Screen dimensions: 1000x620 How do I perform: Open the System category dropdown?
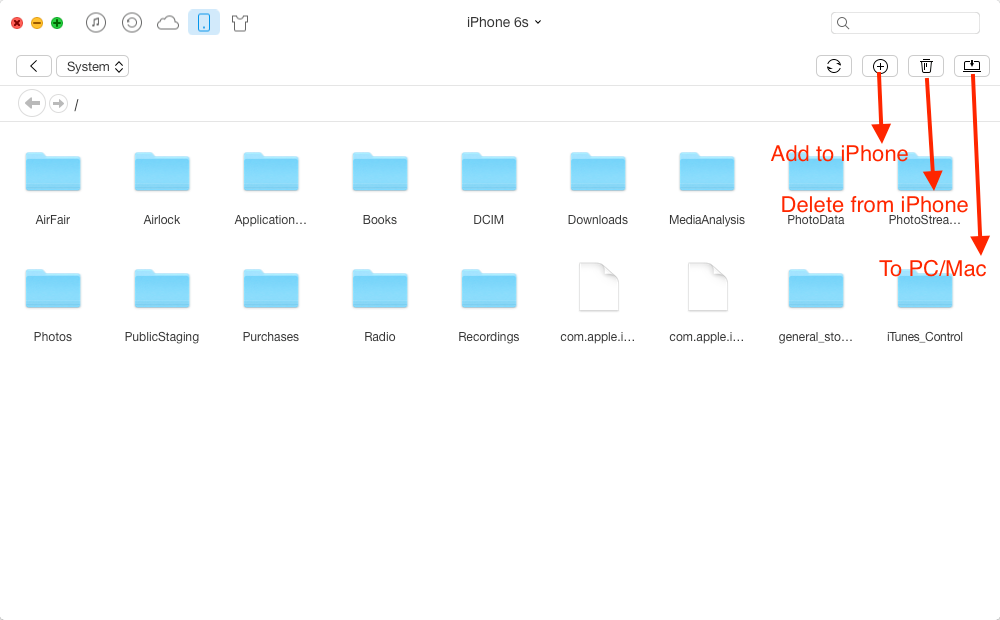92,66
